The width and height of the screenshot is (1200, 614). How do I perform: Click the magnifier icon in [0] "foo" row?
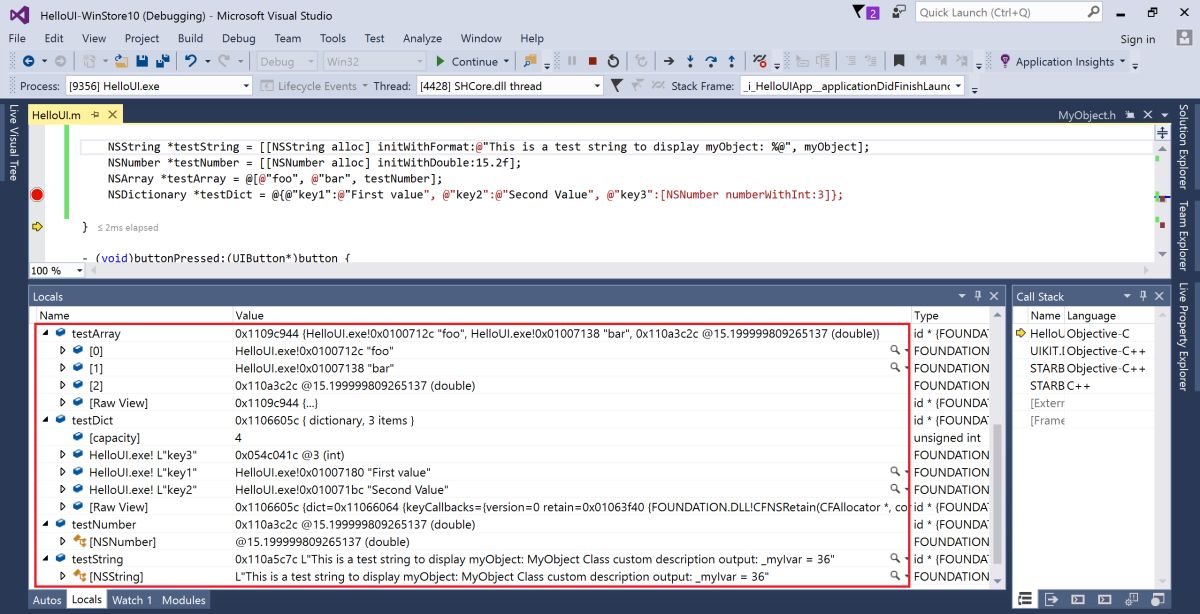click(896, 351)
